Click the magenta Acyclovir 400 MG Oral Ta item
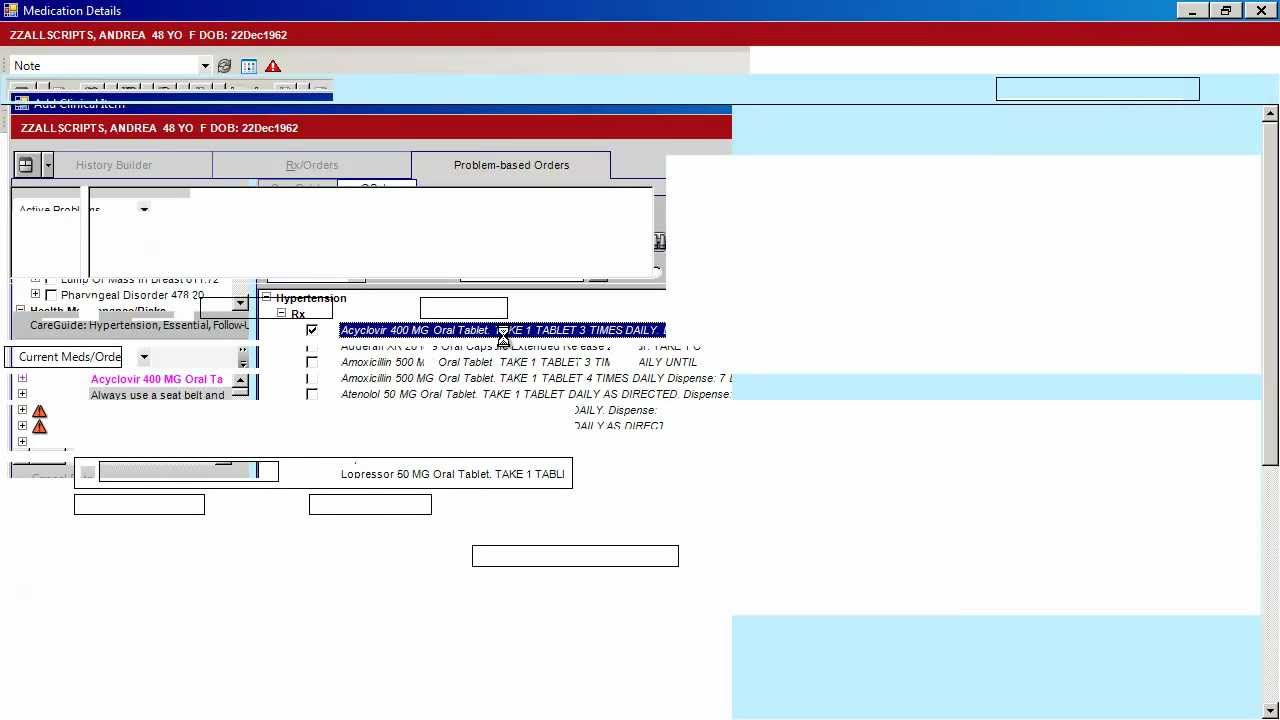 click(x=157, y=379)
